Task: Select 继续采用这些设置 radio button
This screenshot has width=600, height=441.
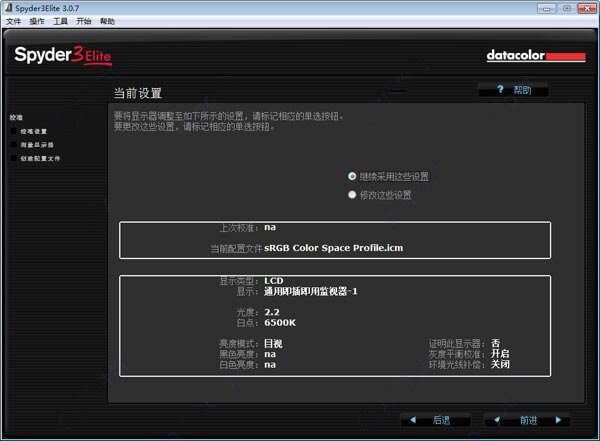Action: pyautogui.click(x=352, y=176)
